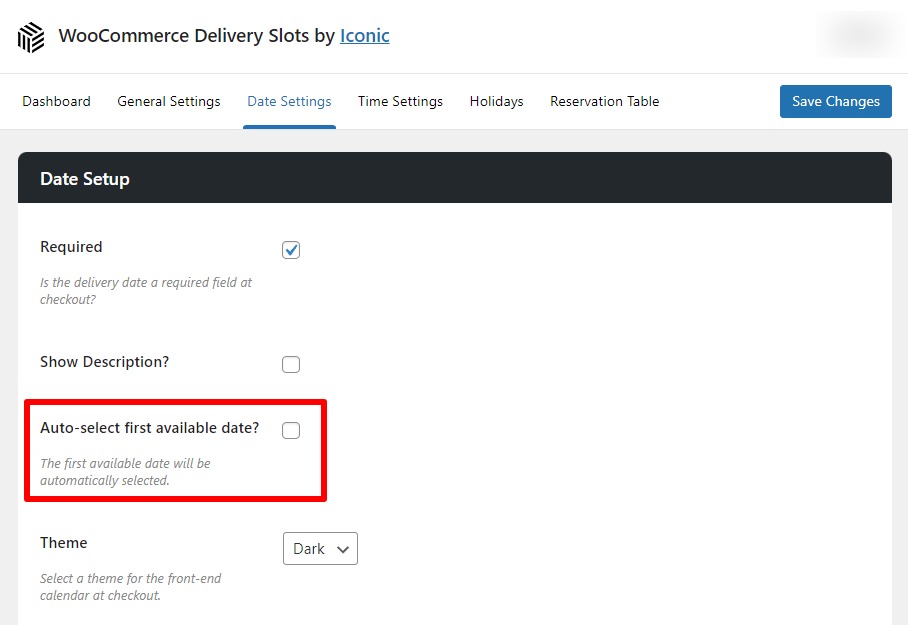This screenshot has width=908, height=625.
Task: Uncheck the Required checkbox
Action: [290, 249]
